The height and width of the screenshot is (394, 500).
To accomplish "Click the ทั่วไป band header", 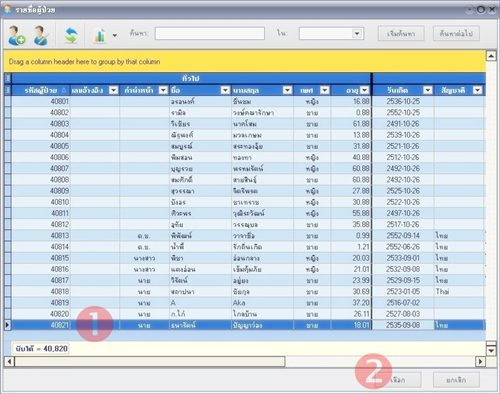I will tap(191, 78).
